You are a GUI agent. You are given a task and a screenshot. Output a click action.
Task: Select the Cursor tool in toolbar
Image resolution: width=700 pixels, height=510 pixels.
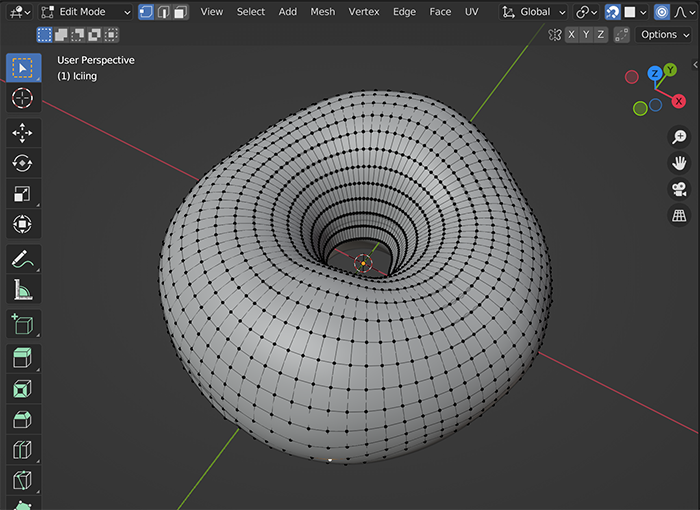coord(23,98)
